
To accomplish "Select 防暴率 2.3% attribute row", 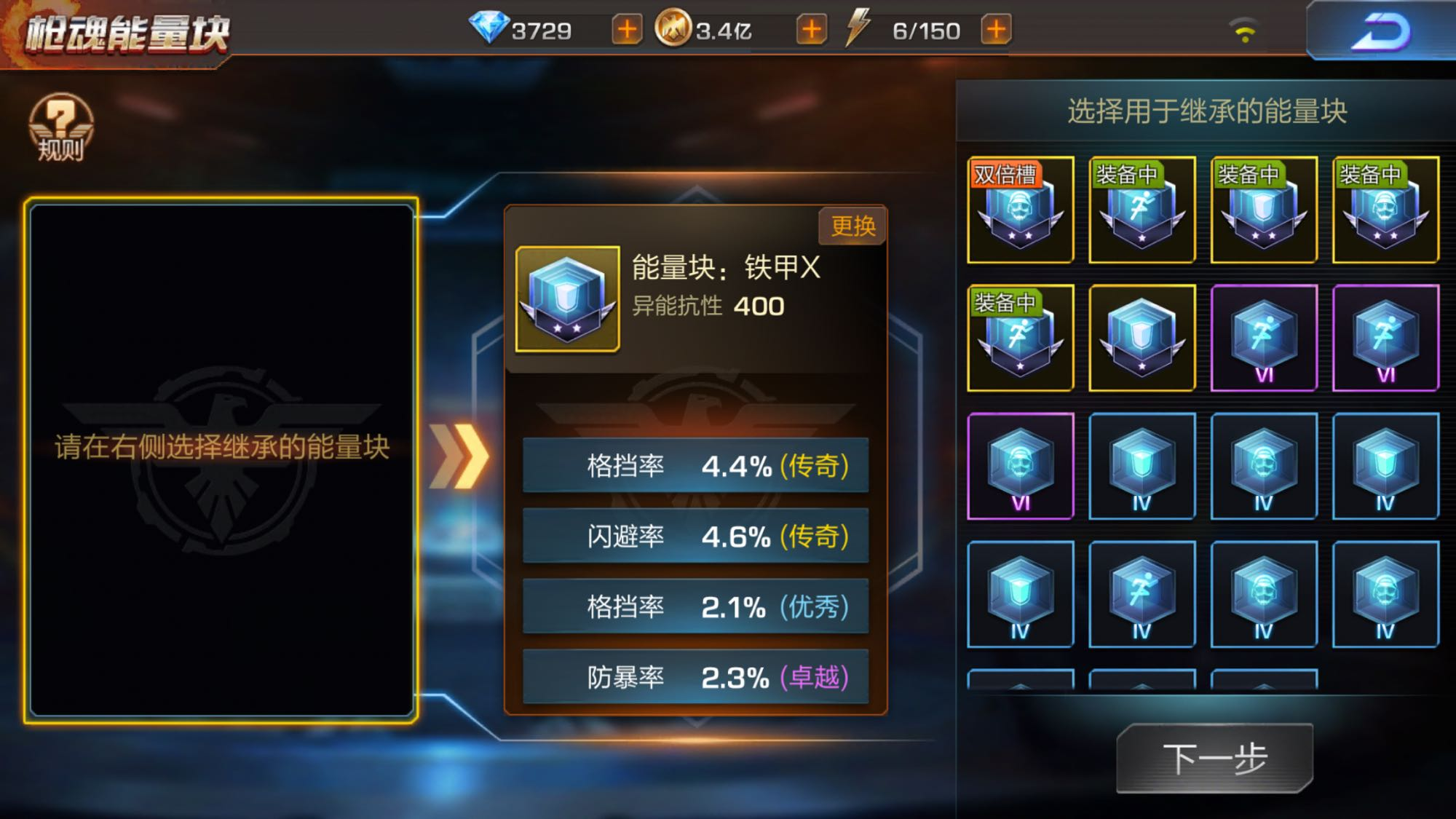I will (x=696, y=677).
